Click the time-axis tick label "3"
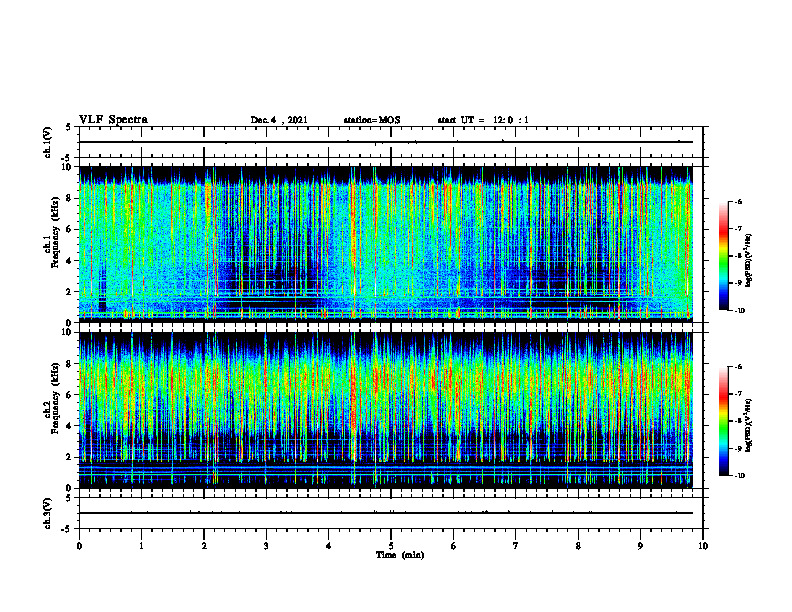Viewport: 792px width, 612px height. tap(266, 546)
